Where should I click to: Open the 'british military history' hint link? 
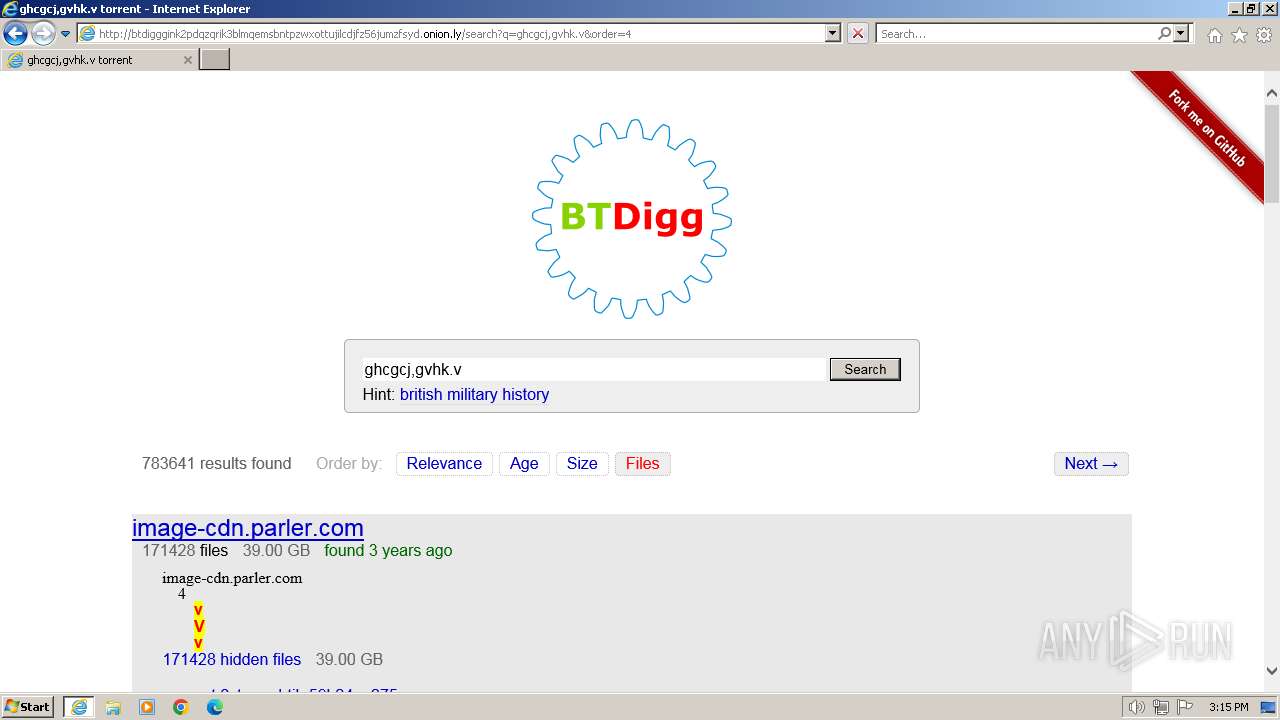tap(474, 394)
